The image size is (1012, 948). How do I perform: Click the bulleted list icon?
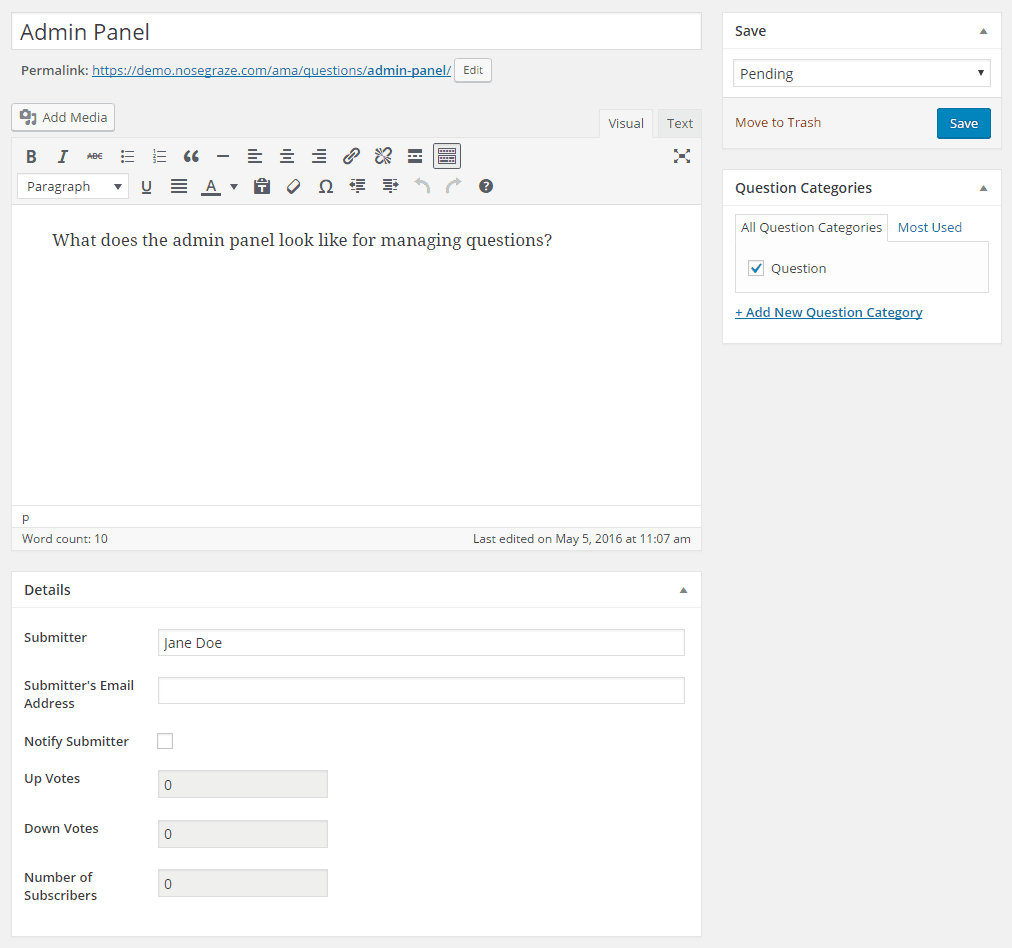(x=127, y=156)
